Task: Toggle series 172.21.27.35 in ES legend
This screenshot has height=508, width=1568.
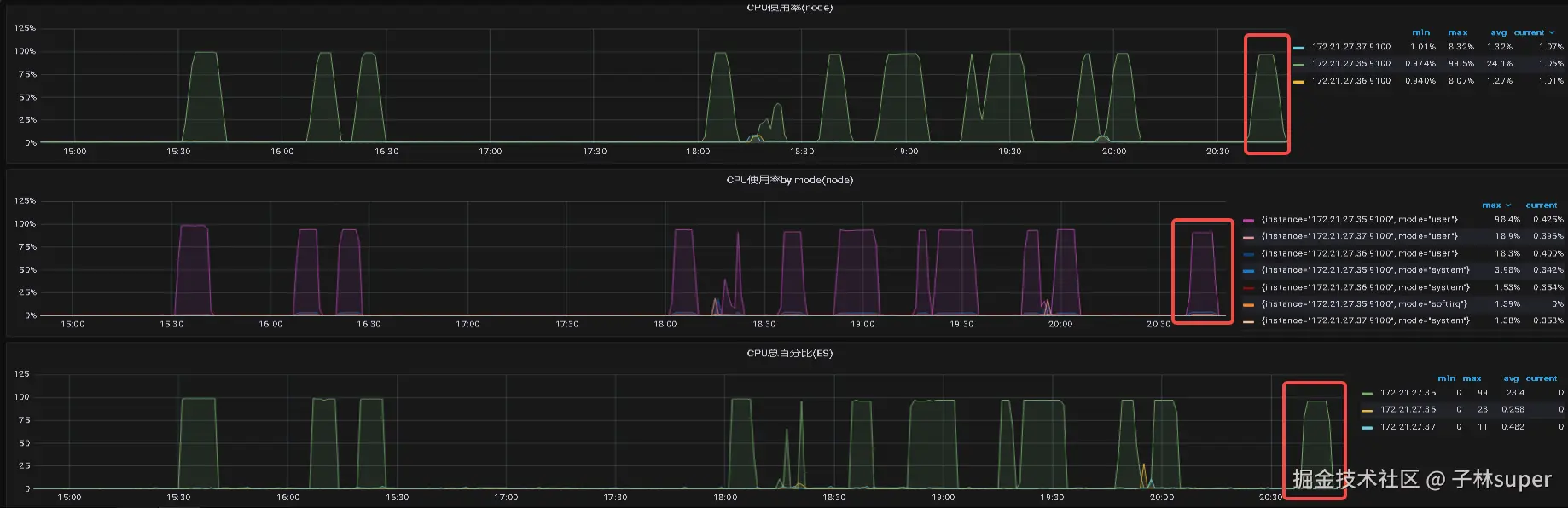Action: click(1408, 393)
